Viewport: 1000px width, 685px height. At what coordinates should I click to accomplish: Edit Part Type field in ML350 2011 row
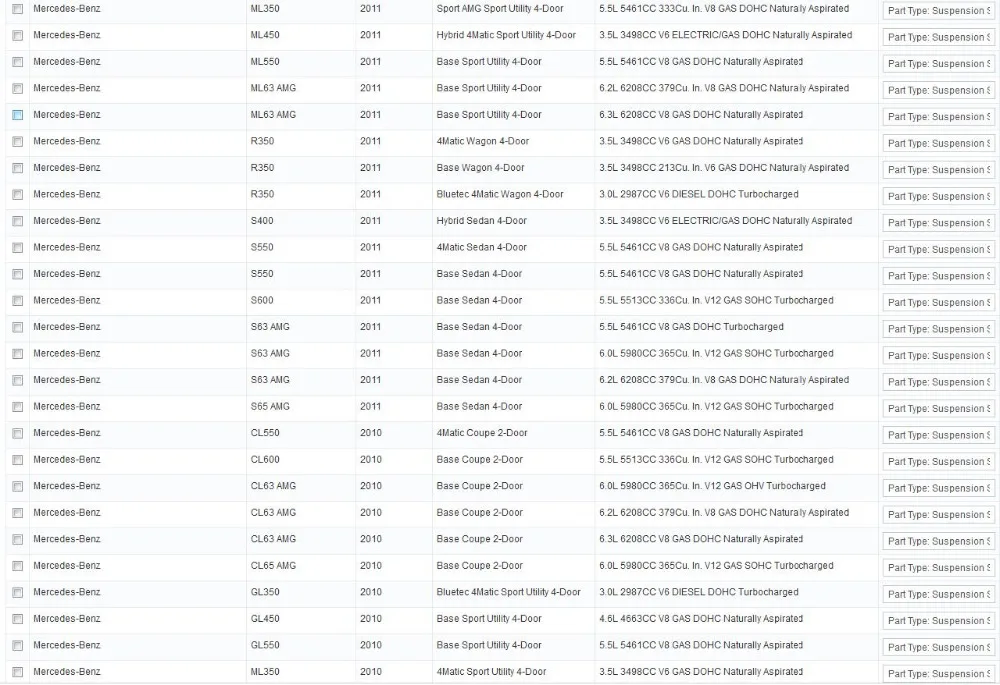pyautogui.click(x=939, y=11)
